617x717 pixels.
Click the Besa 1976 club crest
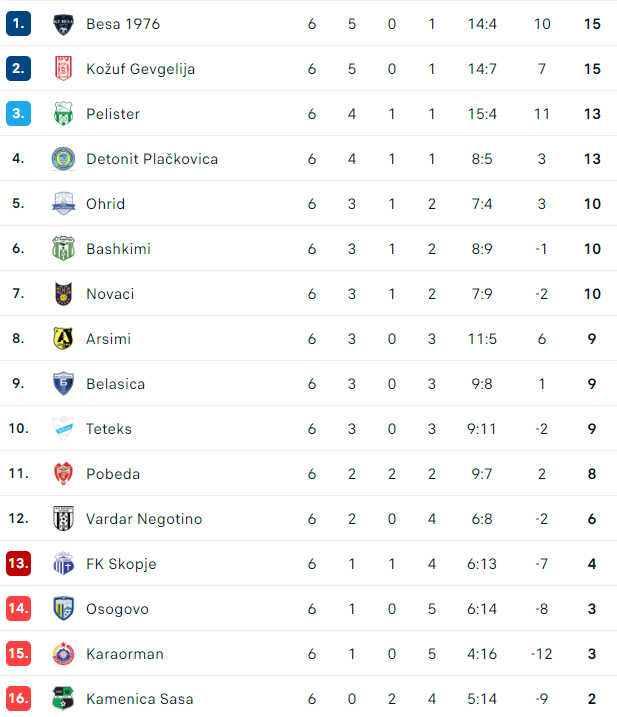pyautogui.click(x=63, y=24)
